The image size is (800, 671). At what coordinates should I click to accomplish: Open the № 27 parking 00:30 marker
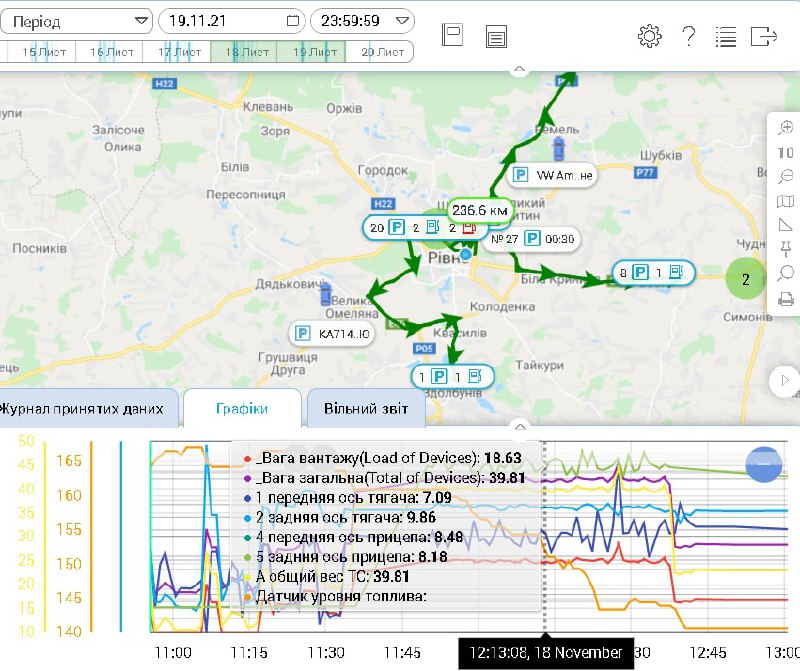(x=532, y=239)
